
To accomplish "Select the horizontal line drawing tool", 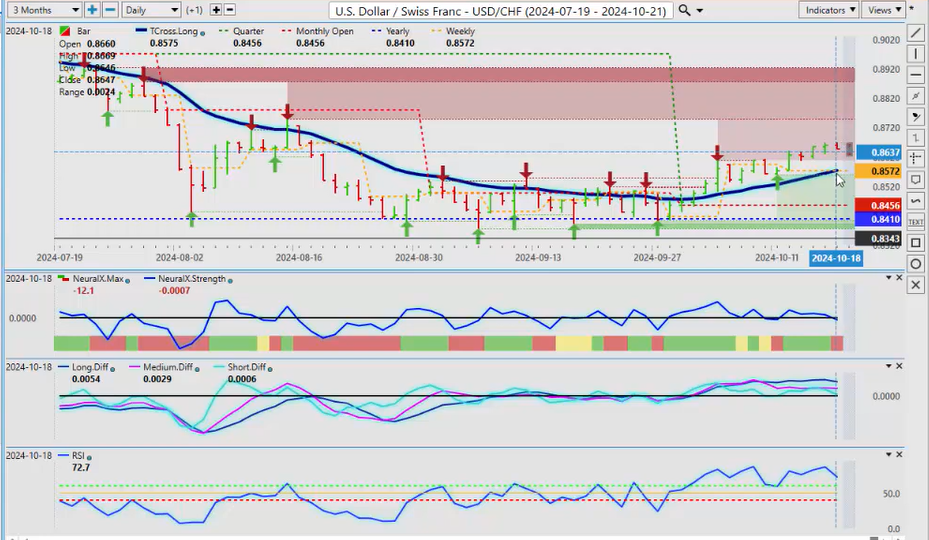I will pyautogui.click(x=916, y=75).
